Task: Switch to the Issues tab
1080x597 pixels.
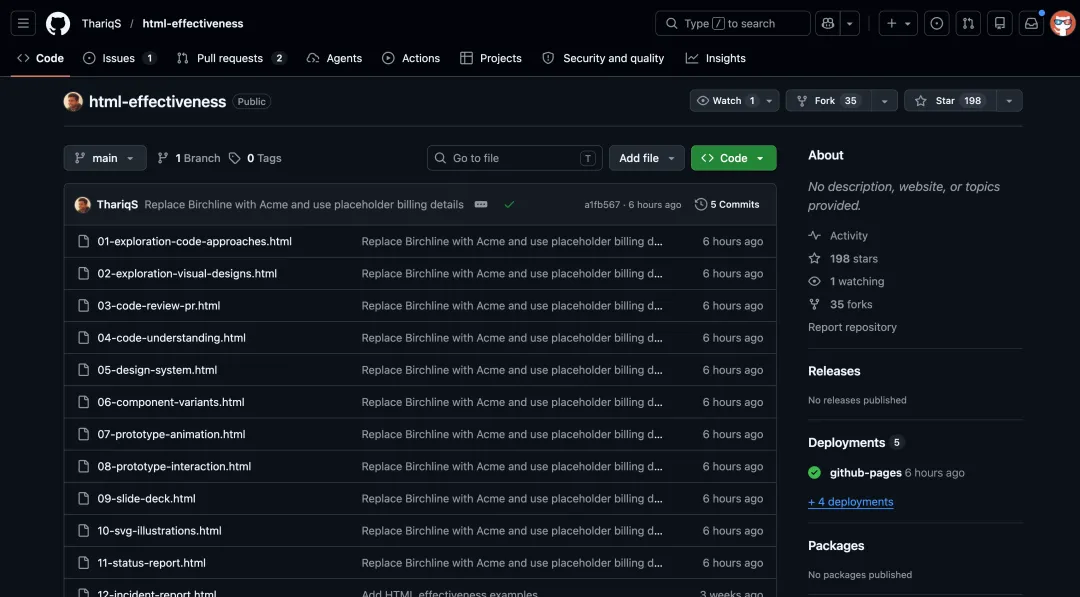Action: coord(119,59)
